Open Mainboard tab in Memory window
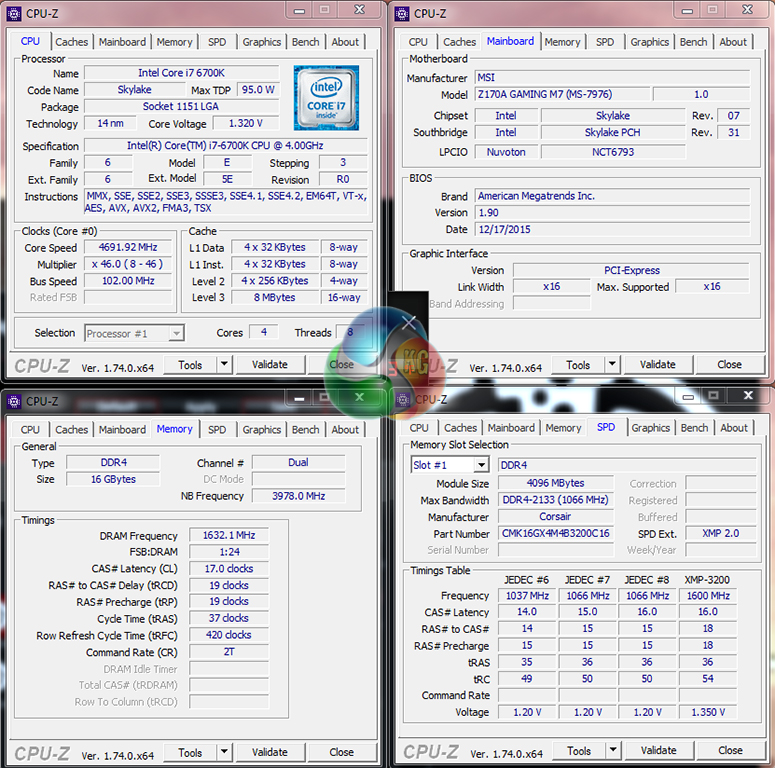The height and width of the screenshot is (768, 775). 122,429
